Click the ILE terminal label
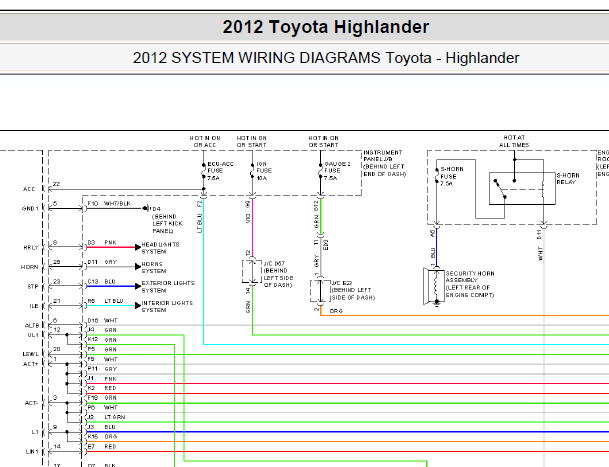Viewport: 609px width, 467px height. tap(34, 306)
